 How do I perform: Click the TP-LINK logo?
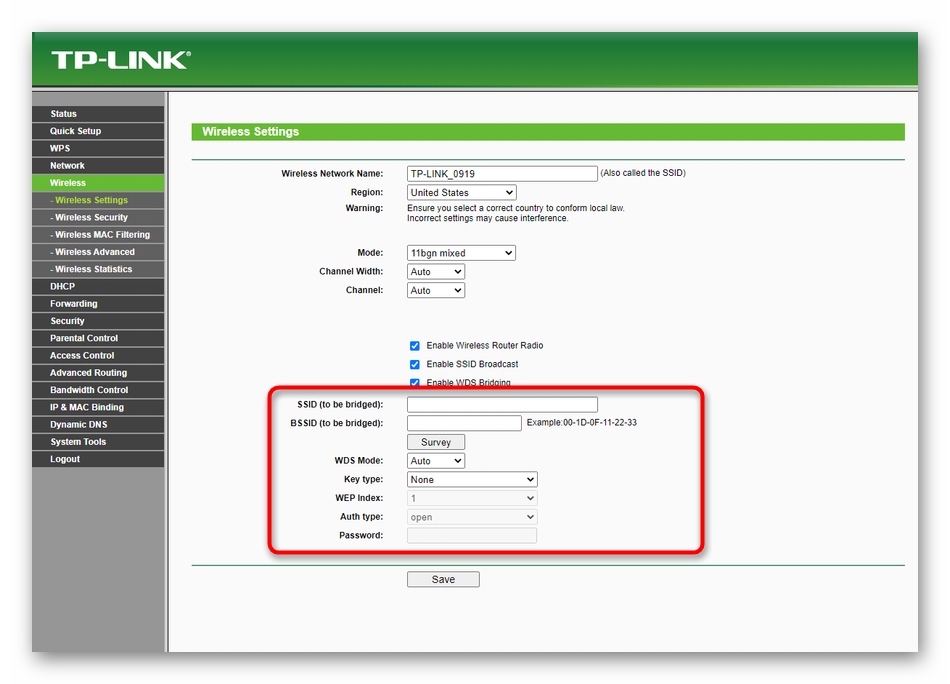click(120, 60)
